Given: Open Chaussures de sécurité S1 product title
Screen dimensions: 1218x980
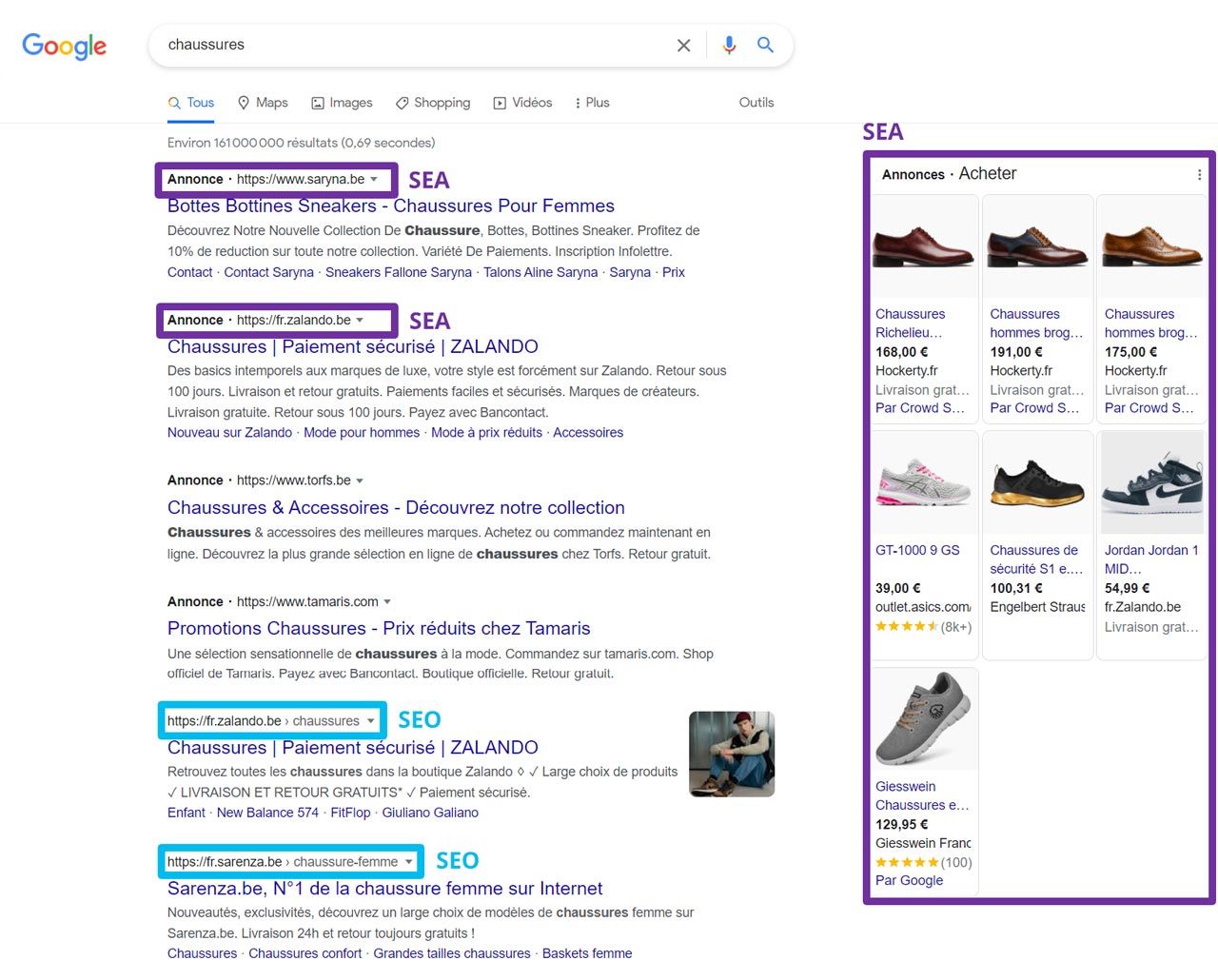Looking at the screenshot, I should click(x=1036, y=559).
